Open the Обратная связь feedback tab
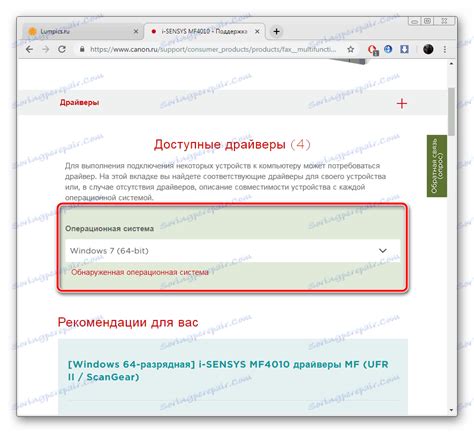Image resolution: width=474 pixels, height=433 pixels. point(437,166)
